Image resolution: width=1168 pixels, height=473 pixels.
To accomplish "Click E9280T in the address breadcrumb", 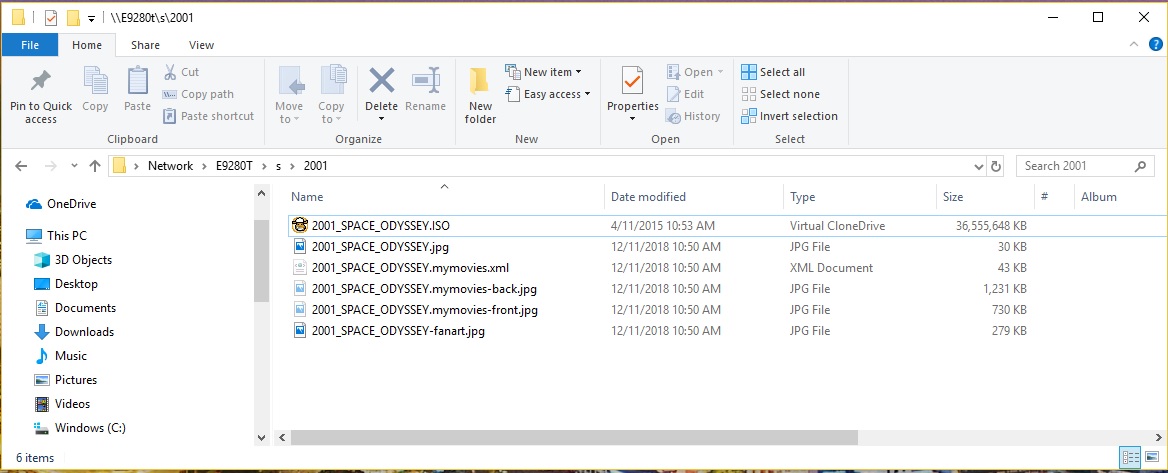I will point(235,166).
